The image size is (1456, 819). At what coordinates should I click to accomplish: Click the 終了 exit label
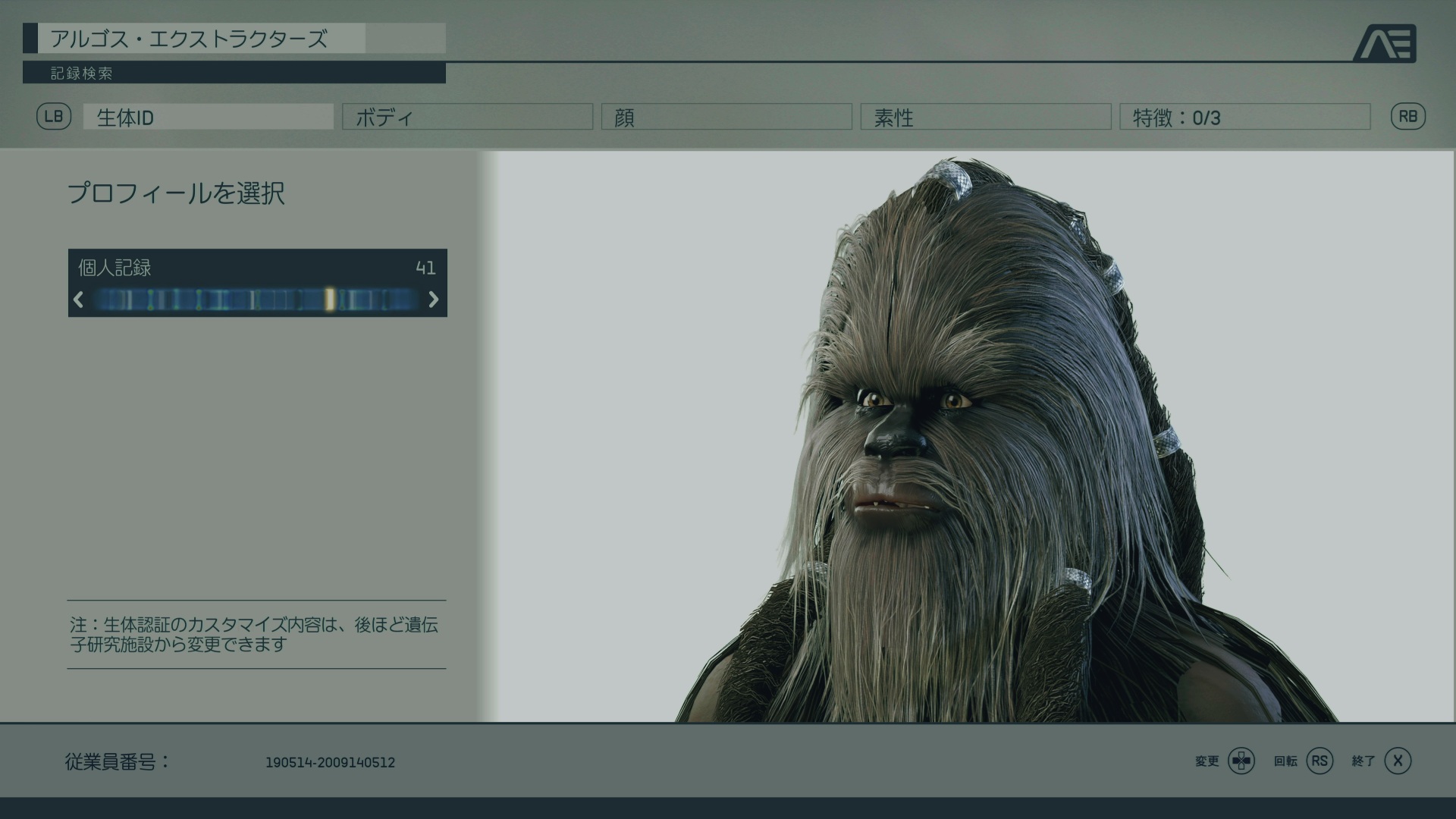coord(1363,761)
